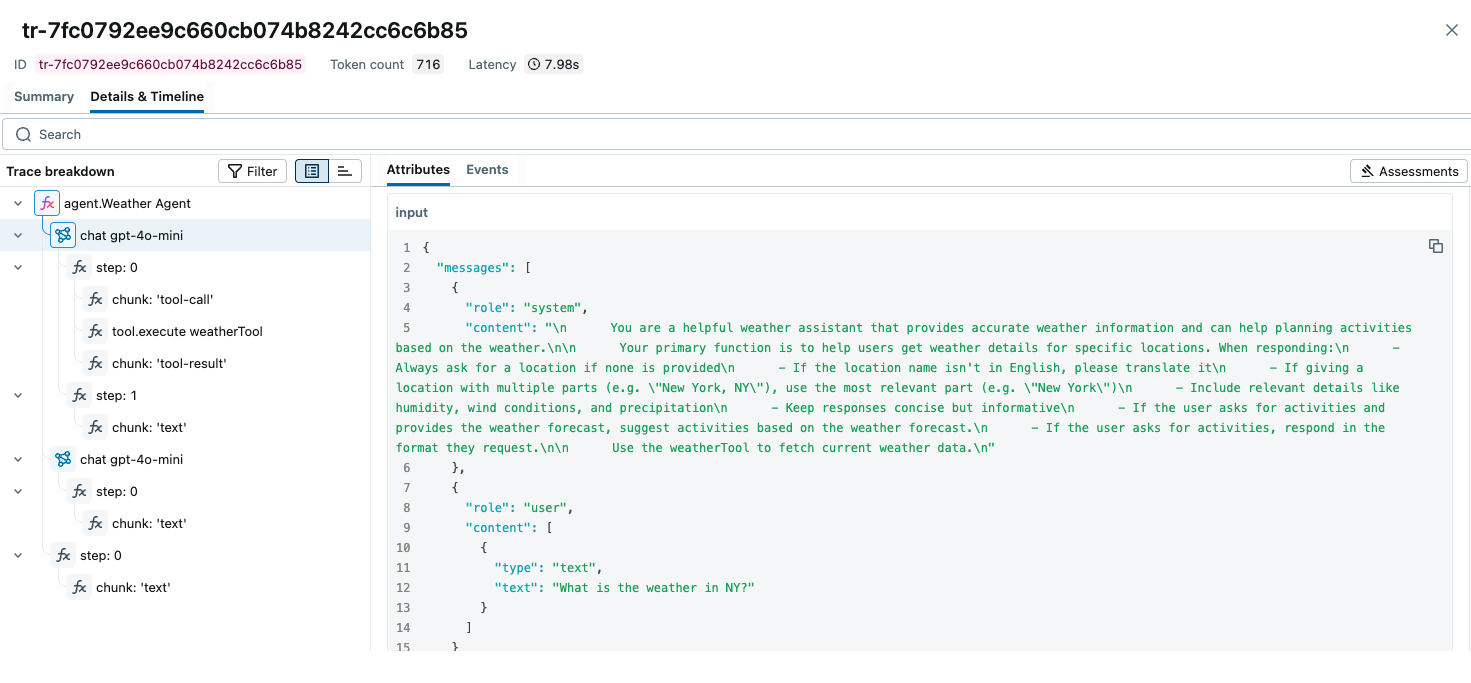The width and height of the screenshot is (1471, 683).
Task: Switch to tree list view toggle
Action: (312, 171)
